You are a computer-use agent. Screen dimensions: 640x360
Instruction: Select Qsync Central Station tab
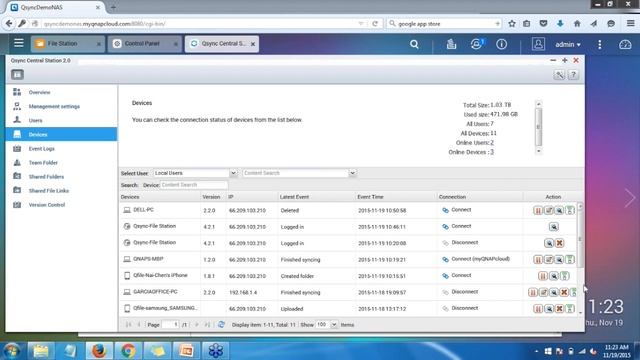point(222,44)
